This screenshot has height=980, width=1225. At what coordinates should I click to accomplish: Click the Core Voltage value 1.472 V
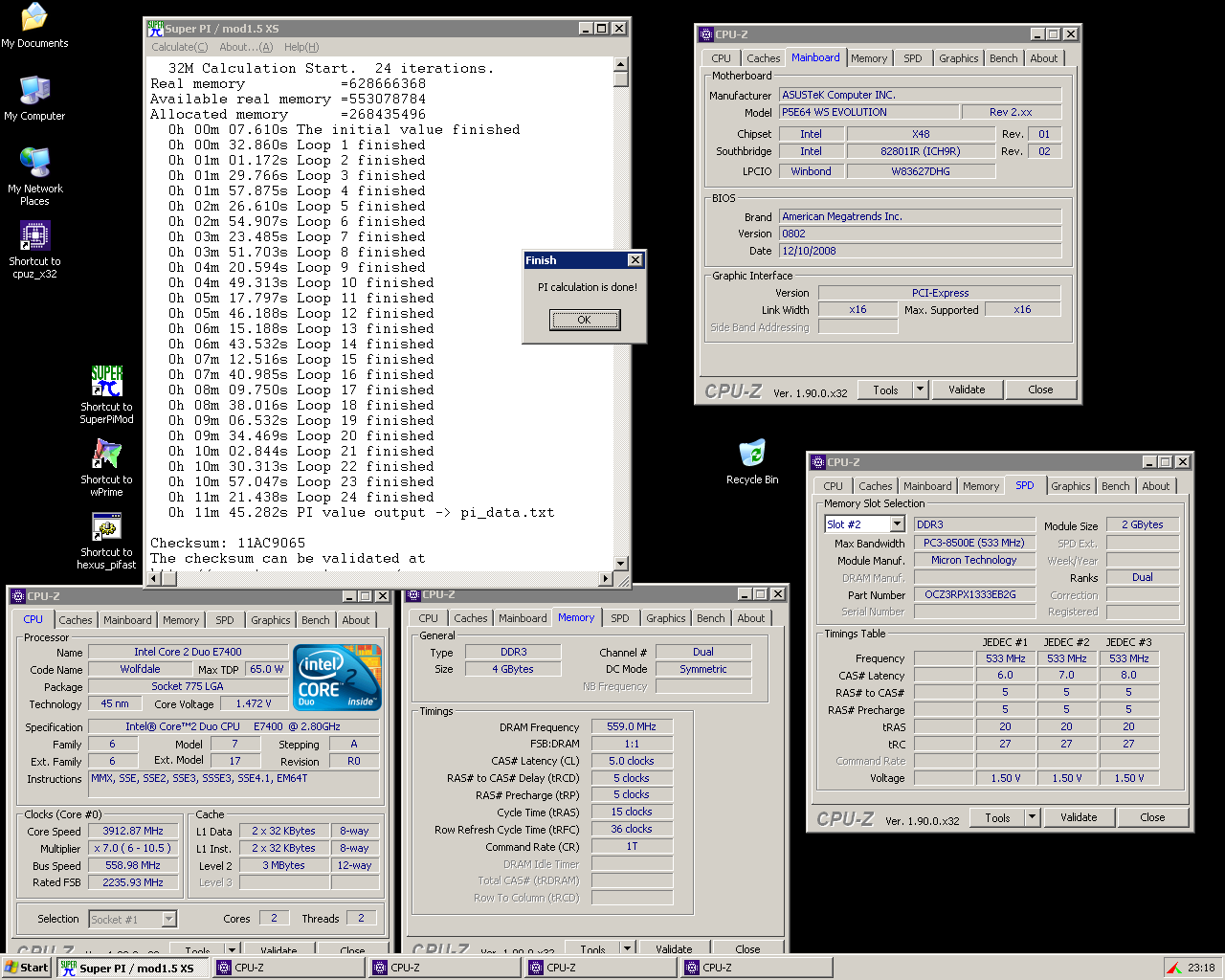(x=254, y=703)
